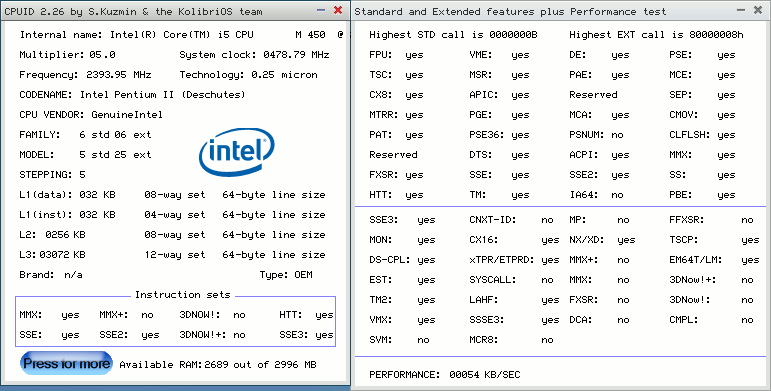Click L1(data): 032 KB cache entry
Image resolution: width=771 pixels, height=391 pixels.
click(x=67, y=195)
